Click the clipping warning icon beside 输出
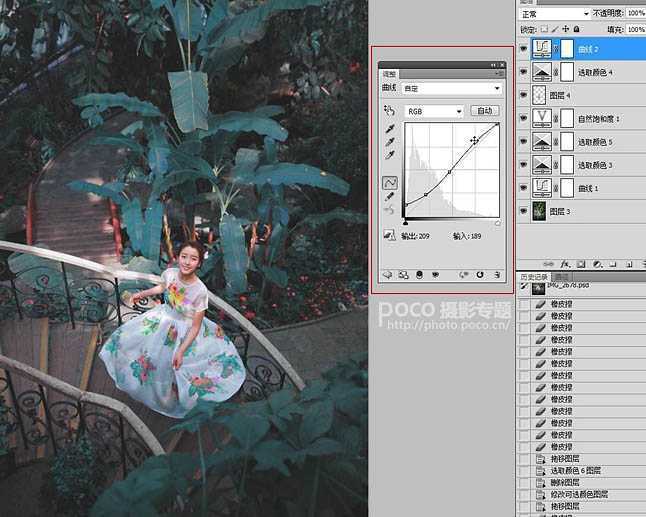 click(389, 236)
